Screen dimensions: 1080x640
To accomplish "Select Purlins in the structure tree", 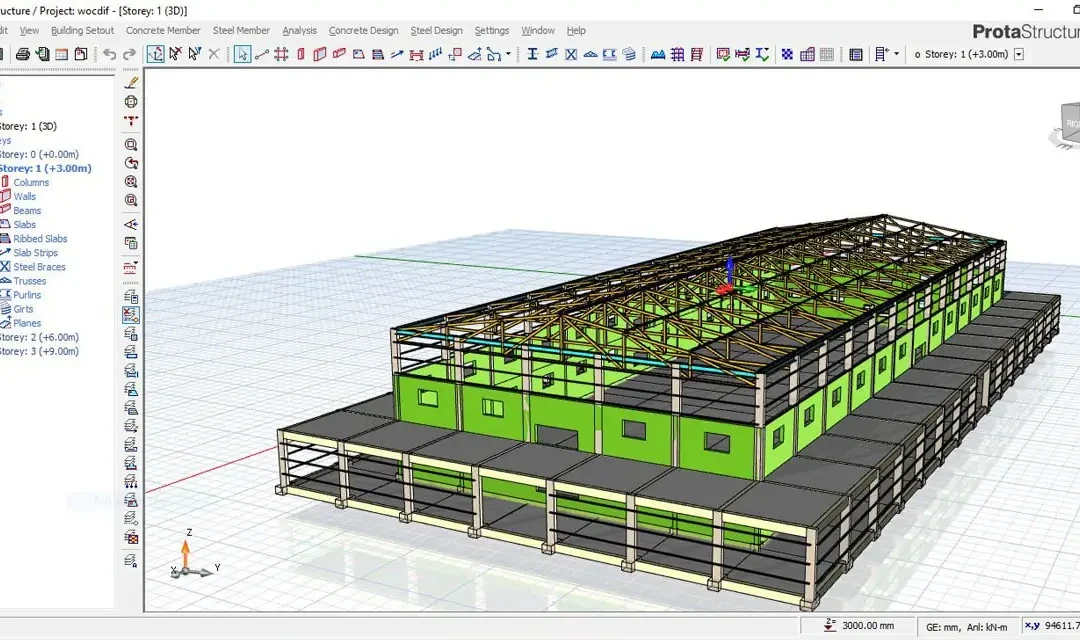I will click(28, 295).
